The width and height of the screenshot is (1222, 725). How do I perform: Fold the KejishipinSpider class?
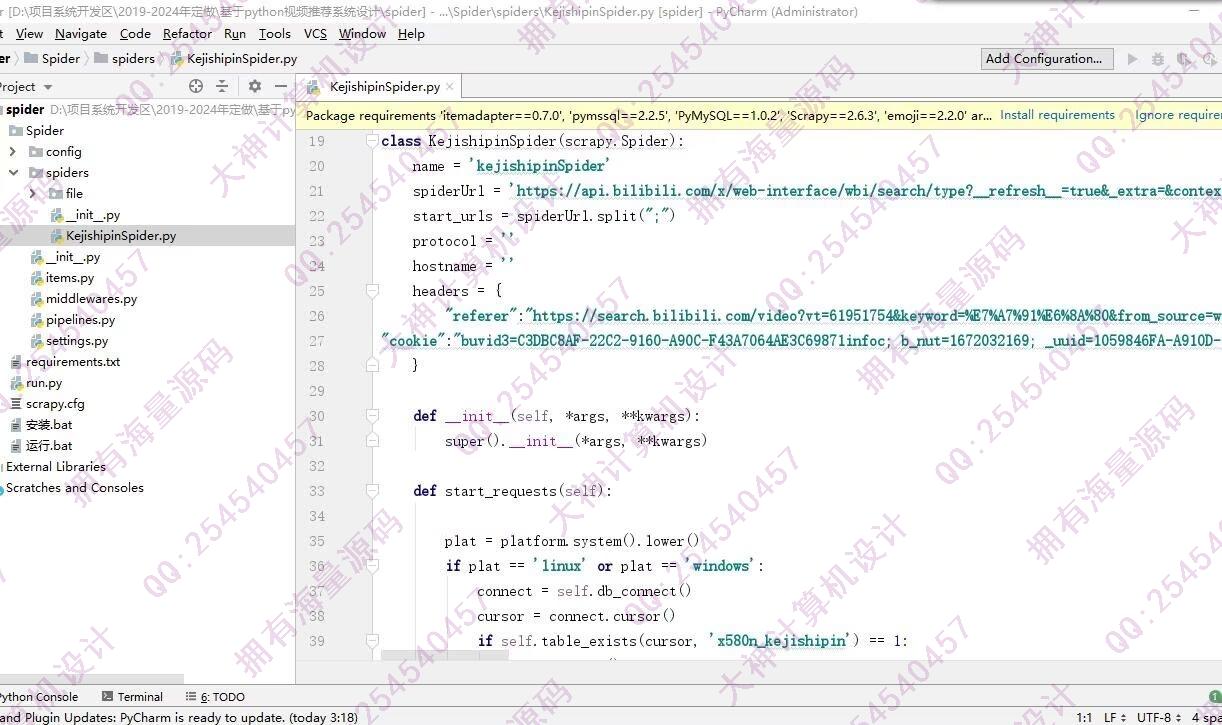pyautogui.click(x=372, y=141)
